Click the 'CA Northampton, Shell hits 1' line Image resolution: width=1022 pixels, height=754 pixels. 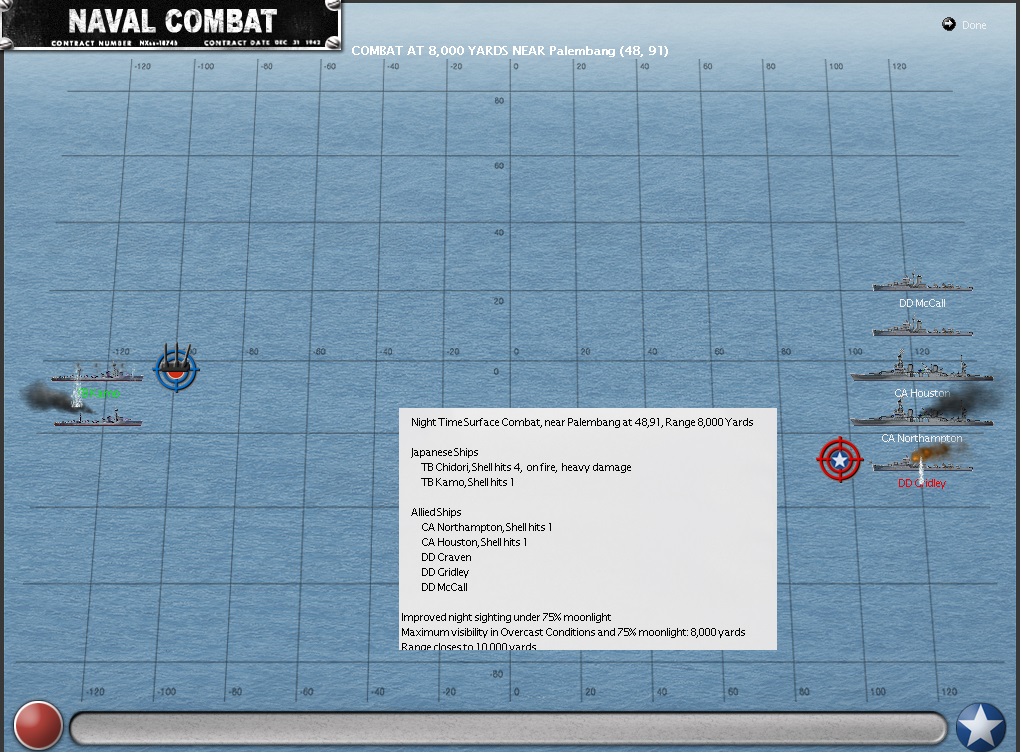tap(486, 527)
